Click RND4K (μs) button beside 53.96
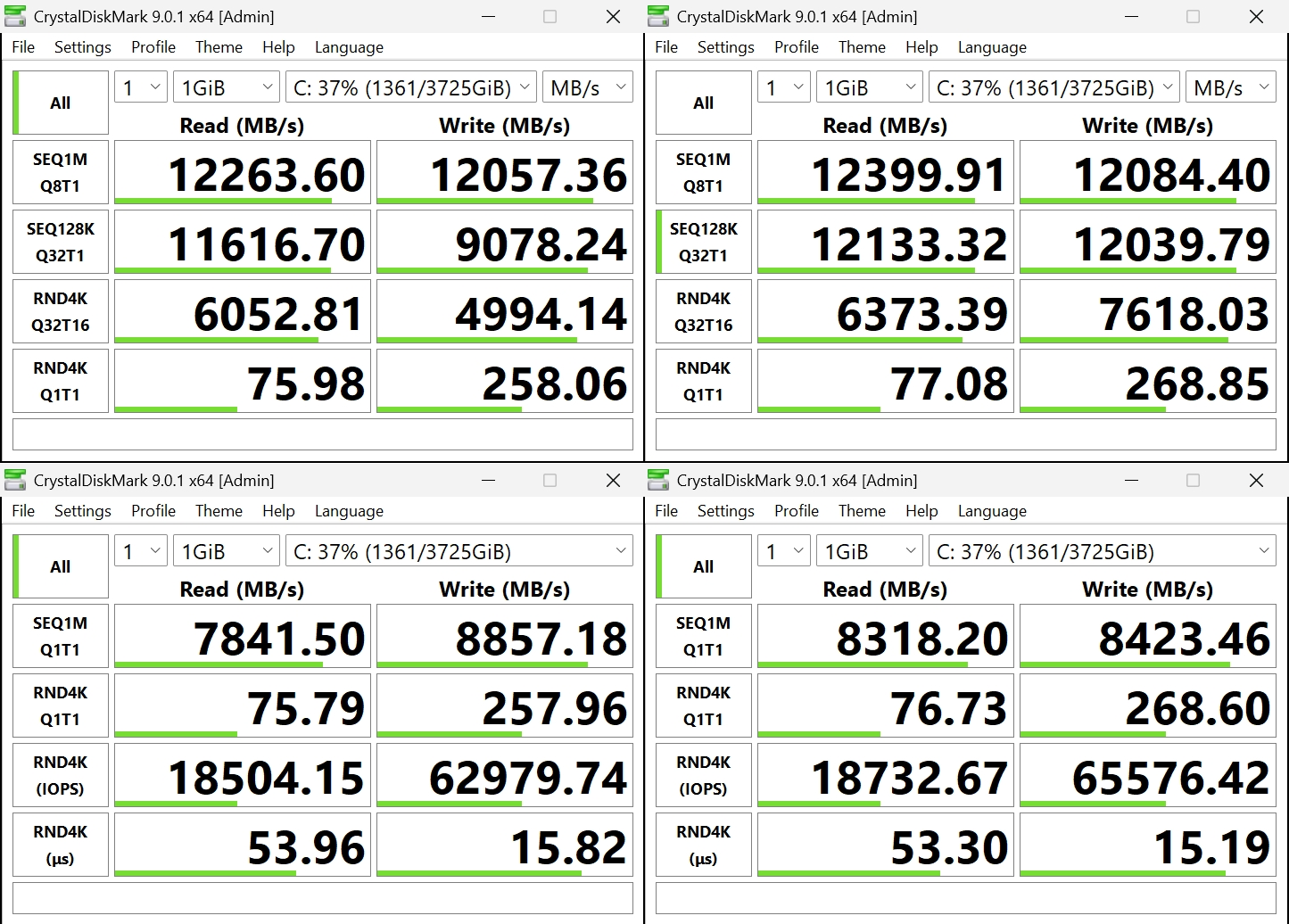This screenshot has height=924, width=1289. tap(61, 845)
